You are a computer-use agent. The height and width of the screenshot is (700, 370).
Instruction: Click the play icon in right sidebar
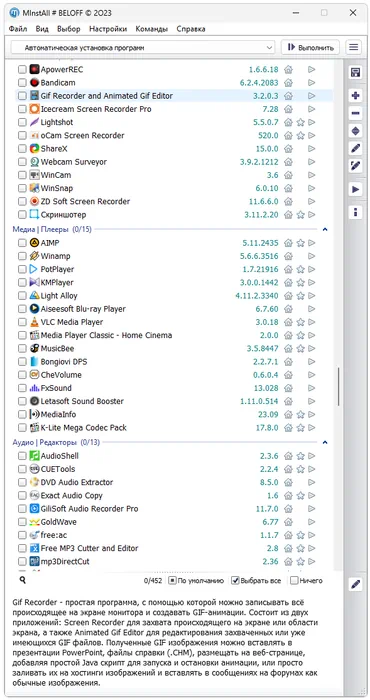[x=355, y=190]
